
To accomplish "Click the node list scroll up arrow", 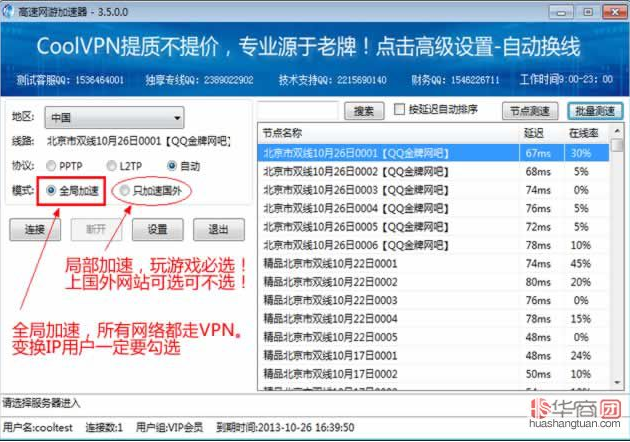I will [x=617, y=131].
